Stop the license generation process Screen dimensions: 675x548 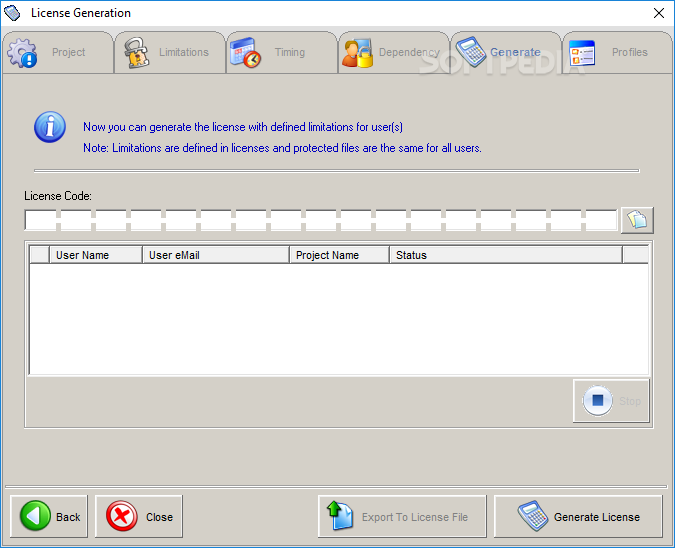coord(611,401)
